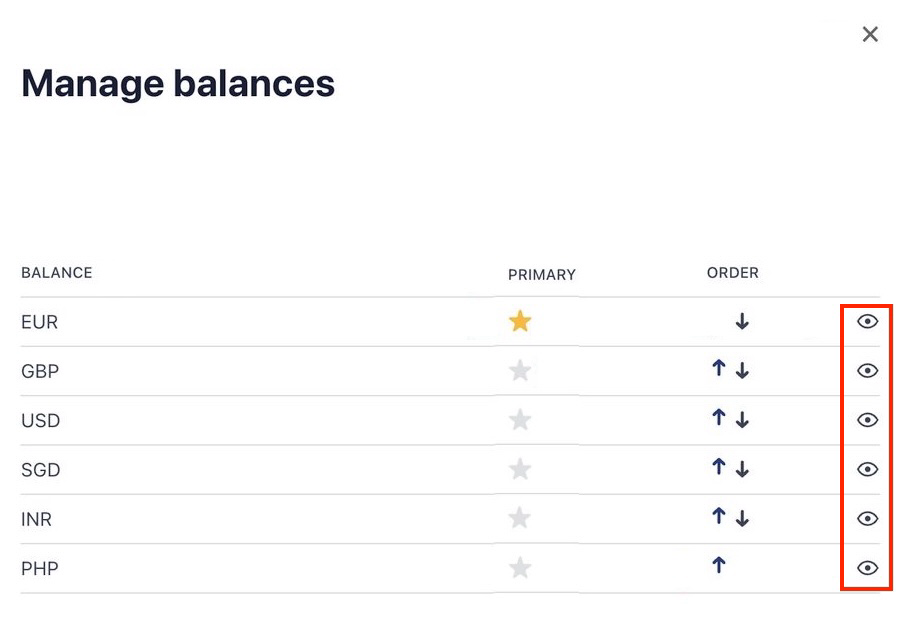The height and width of the screenshot is (637, 908).
Task: Hide the INR balance
Action: coord(867,518)
